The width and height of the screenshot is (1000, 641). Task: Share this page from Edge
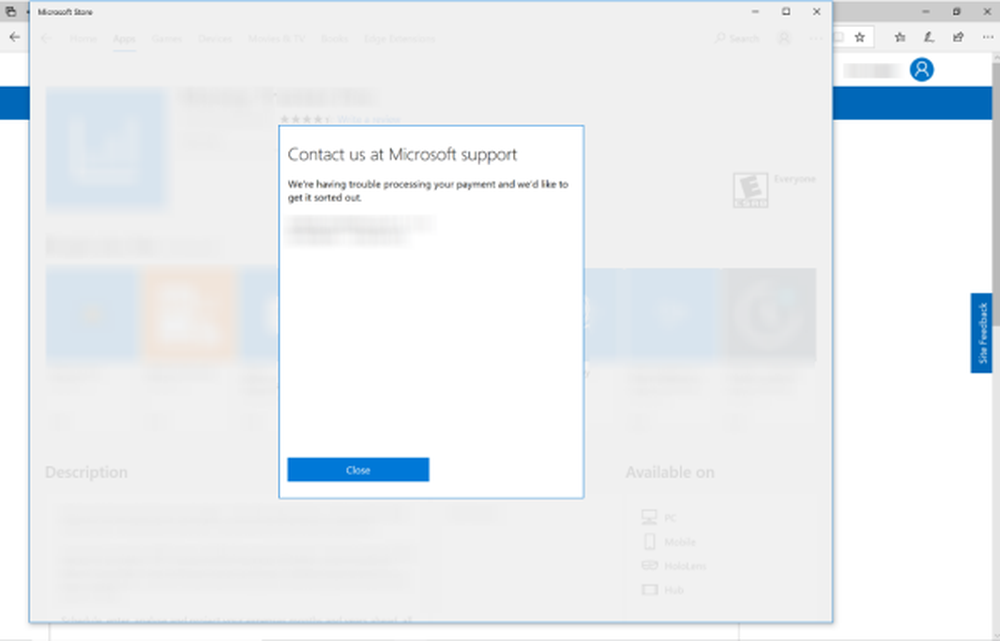[x=958, y=38]
